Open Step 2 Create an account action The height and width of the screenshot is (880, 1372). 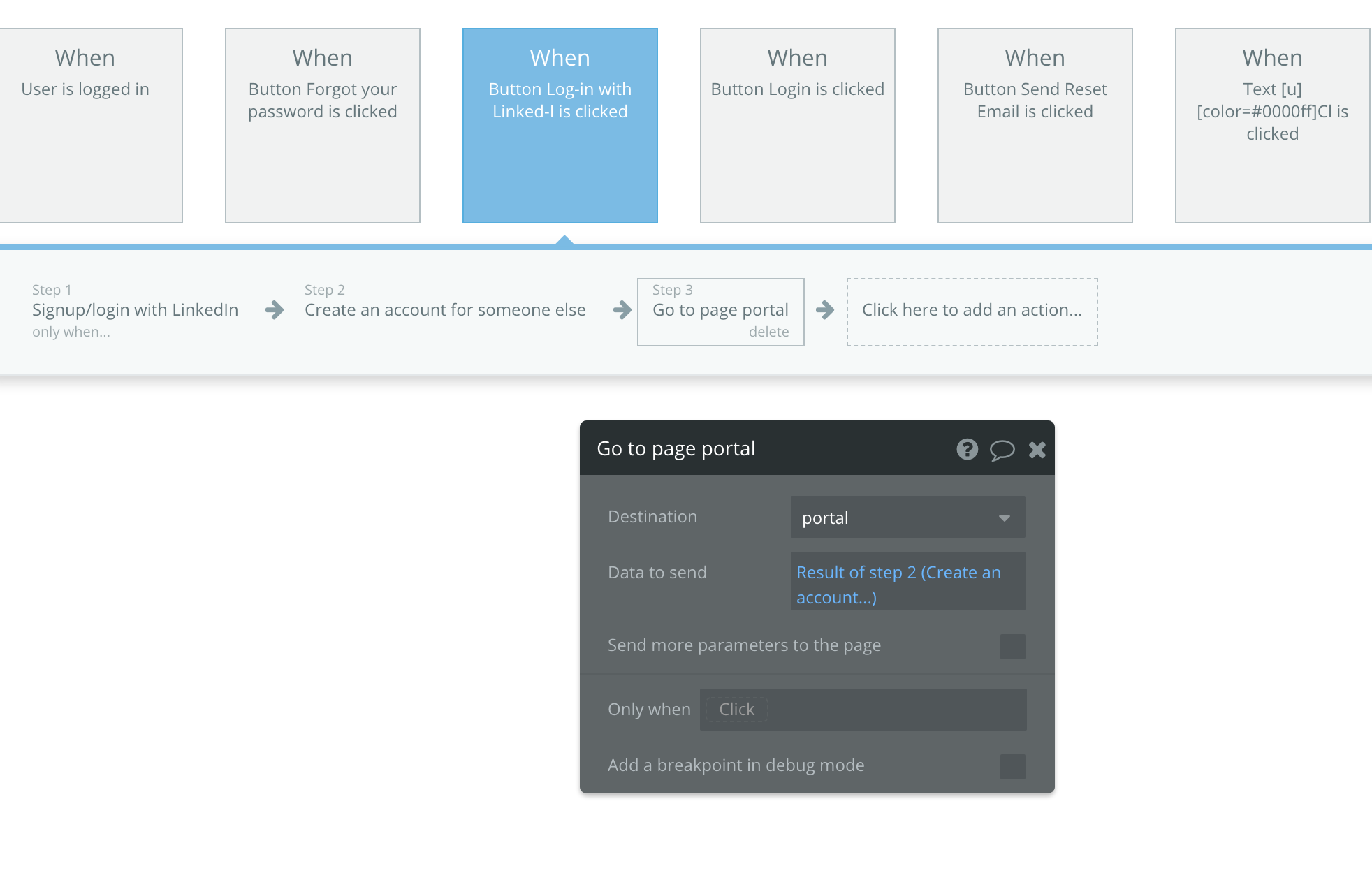coord(445,309)
